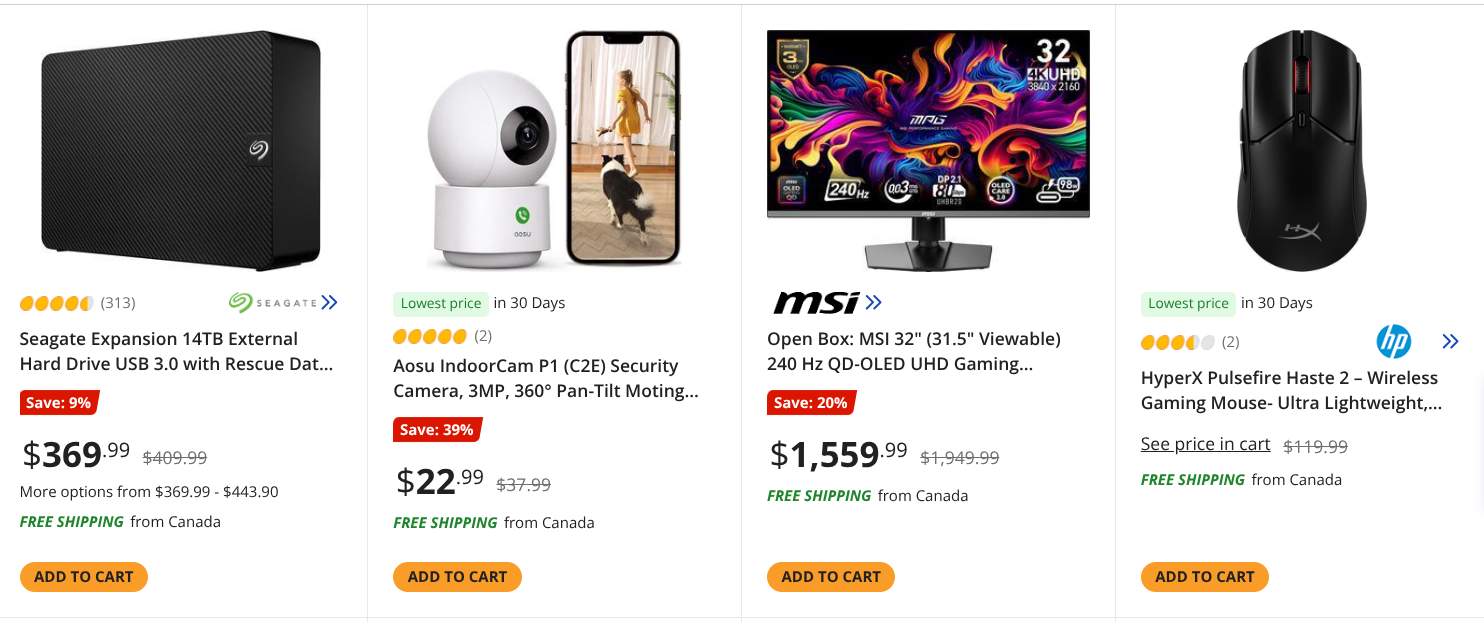This screenshot has width=1484, height=622.
Task: Add the Aosu IndoorCam to cart
Action: 457,577
